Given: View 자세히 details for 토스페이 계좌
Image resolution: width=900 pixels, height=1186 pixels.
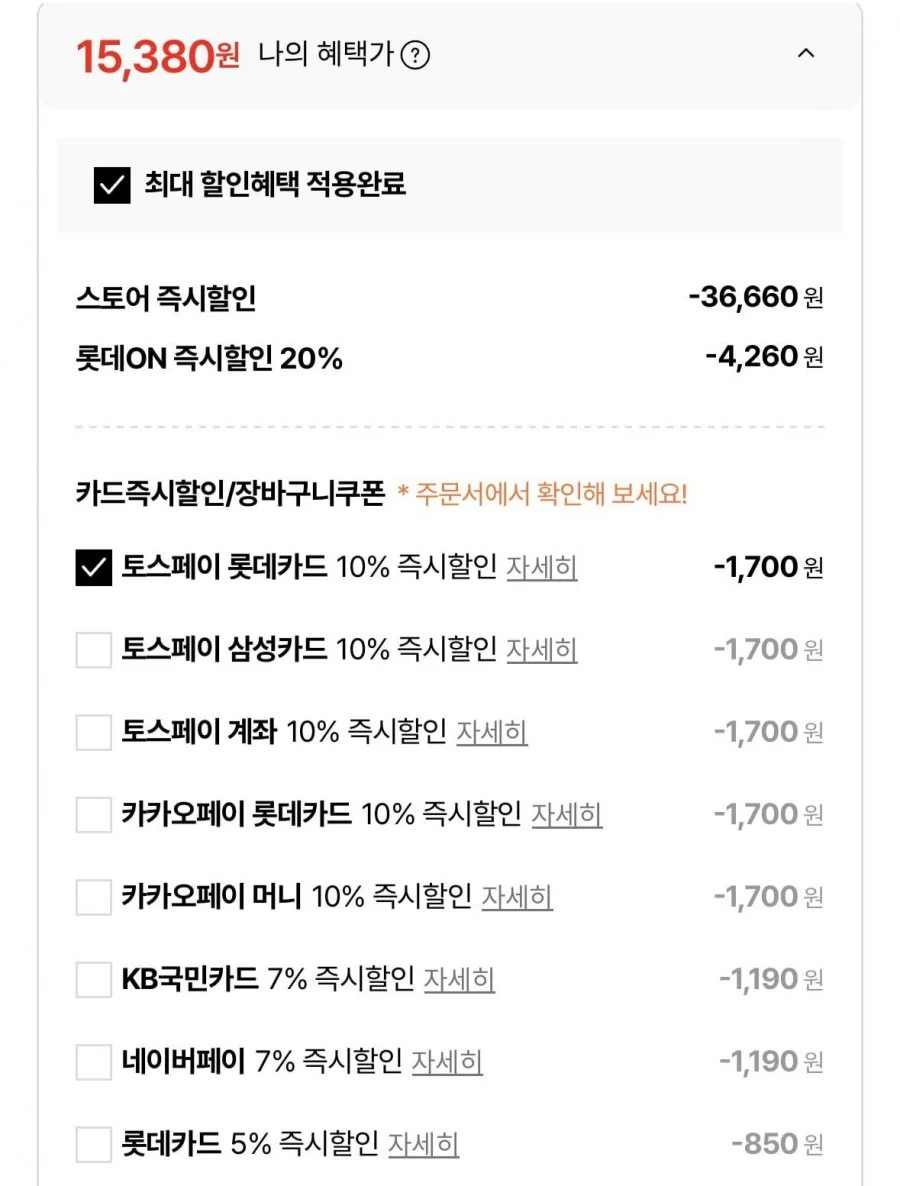Looking at the screenshot, I should 492,732.
